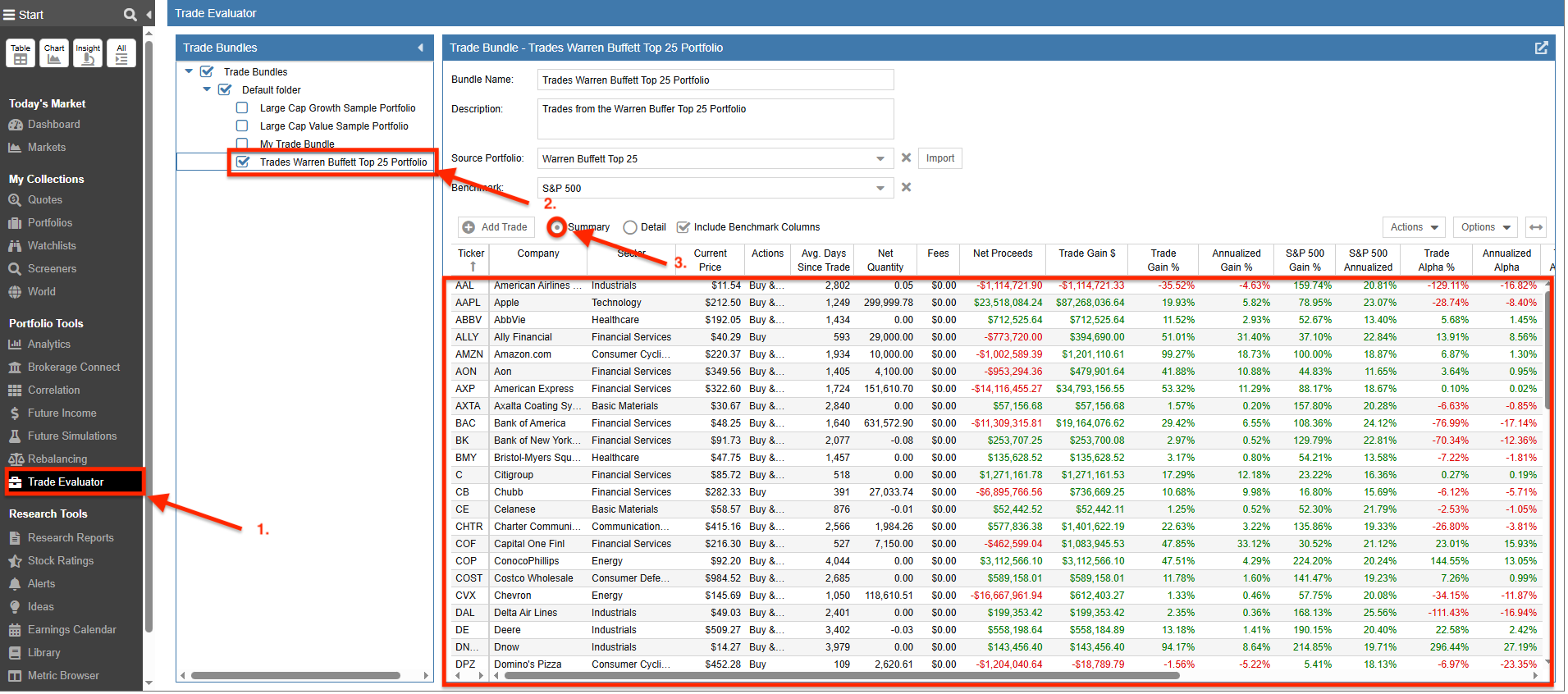The width and height of the screenshot is (1568, 694).
Task: Click the Trade Bundles tree horizontal scrollbar
Action: 295,676
